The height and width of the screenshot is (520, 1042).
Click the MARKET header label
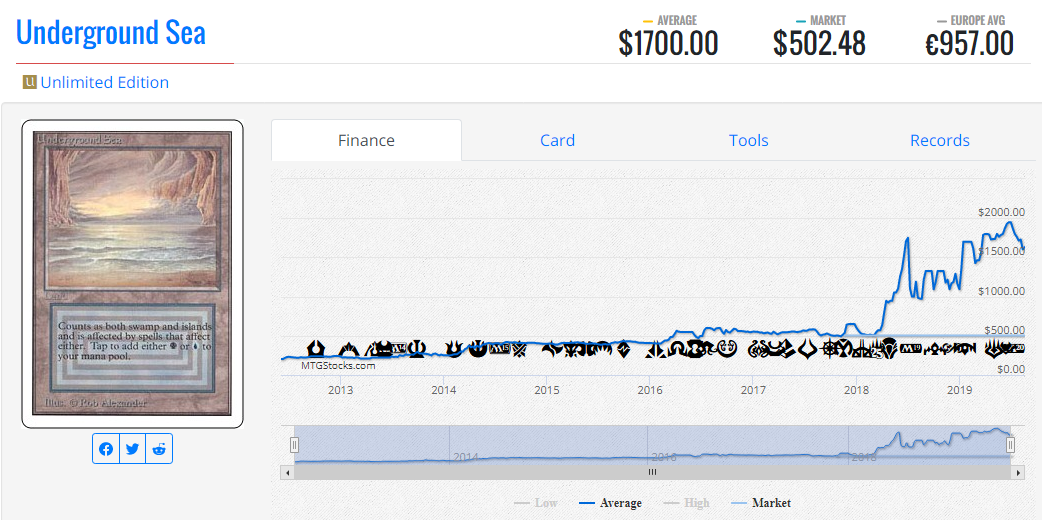coord(828,21)
